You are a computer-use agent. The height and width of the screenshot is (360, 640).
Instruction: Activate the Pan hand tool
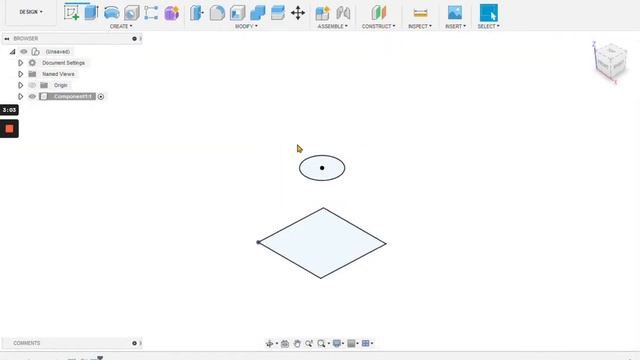click(x=297, y=344)
